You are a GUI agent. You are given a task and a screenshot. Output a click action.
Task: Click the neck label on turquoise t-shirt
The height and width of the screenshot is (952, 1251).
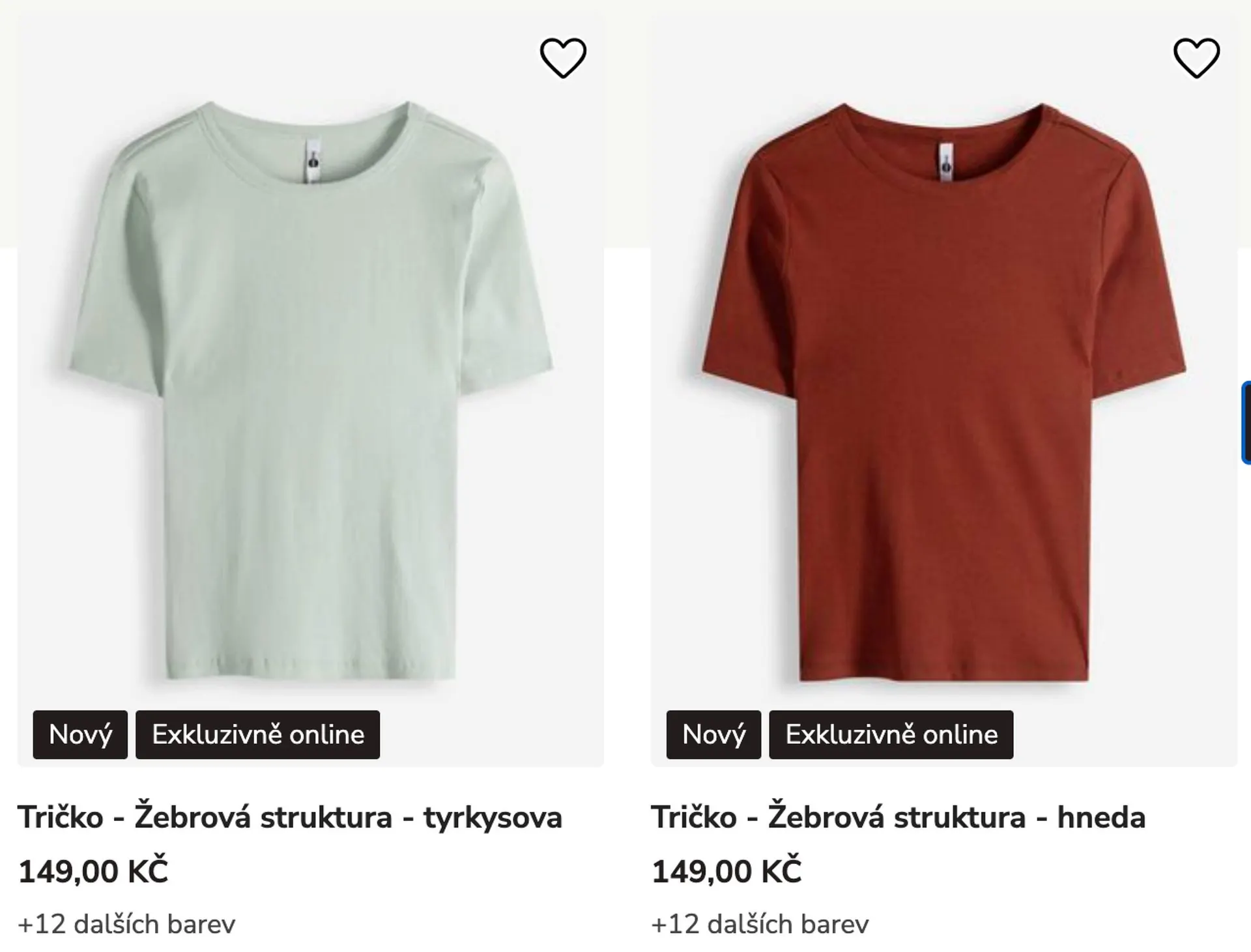313,160
